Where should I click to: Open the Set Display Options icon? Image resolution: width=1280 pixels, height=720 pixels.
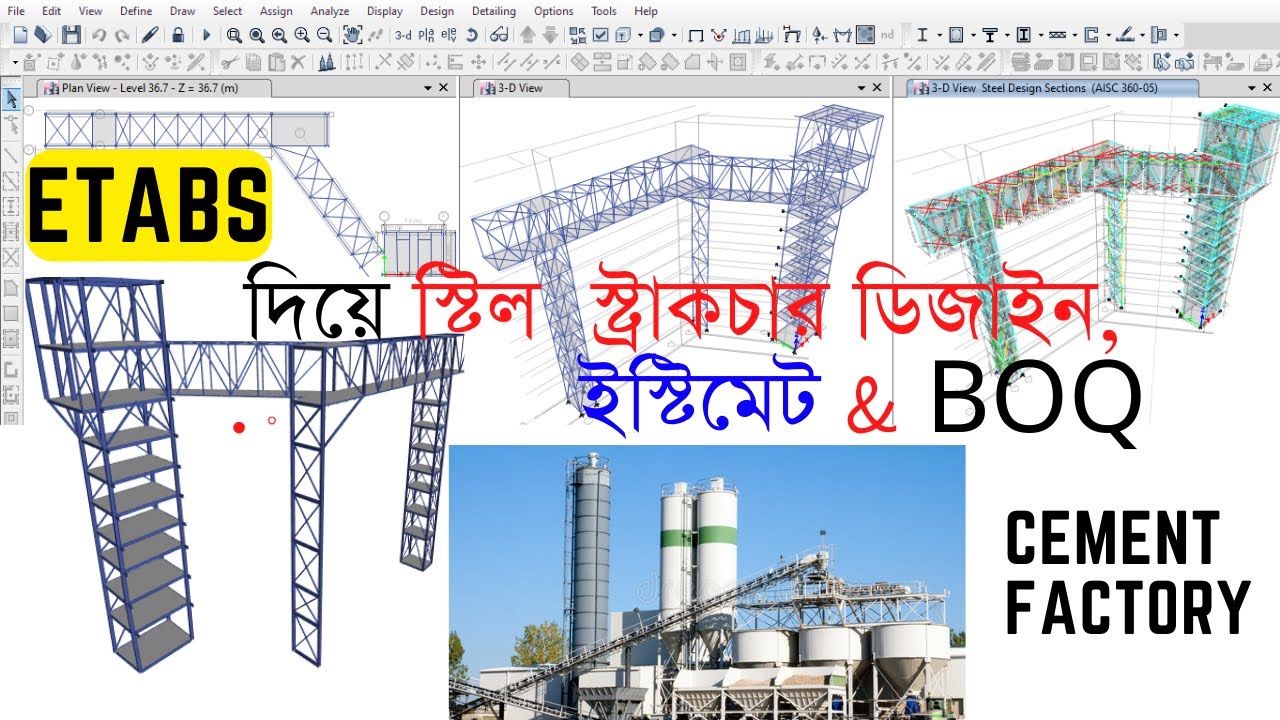click(578, 35)
